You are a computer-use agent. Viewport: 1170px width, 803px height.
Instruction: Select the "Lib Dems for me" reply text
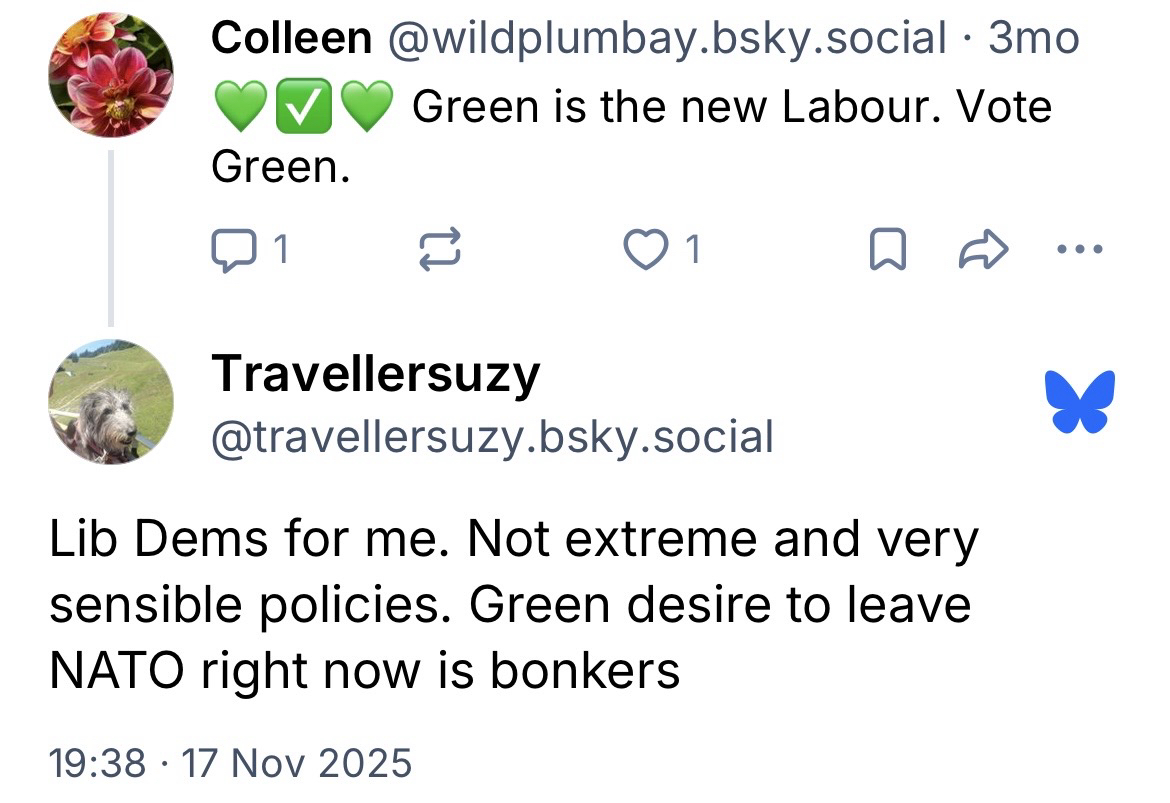pyautogui.click(x=510, y=605)
